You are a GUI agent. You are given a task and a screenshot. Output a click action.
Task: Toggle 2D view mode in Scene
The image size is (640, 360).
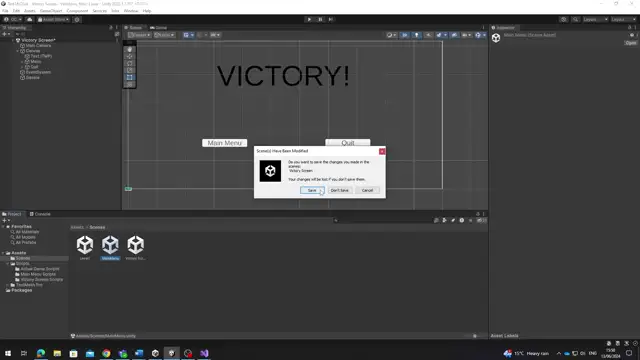(404, 35)
